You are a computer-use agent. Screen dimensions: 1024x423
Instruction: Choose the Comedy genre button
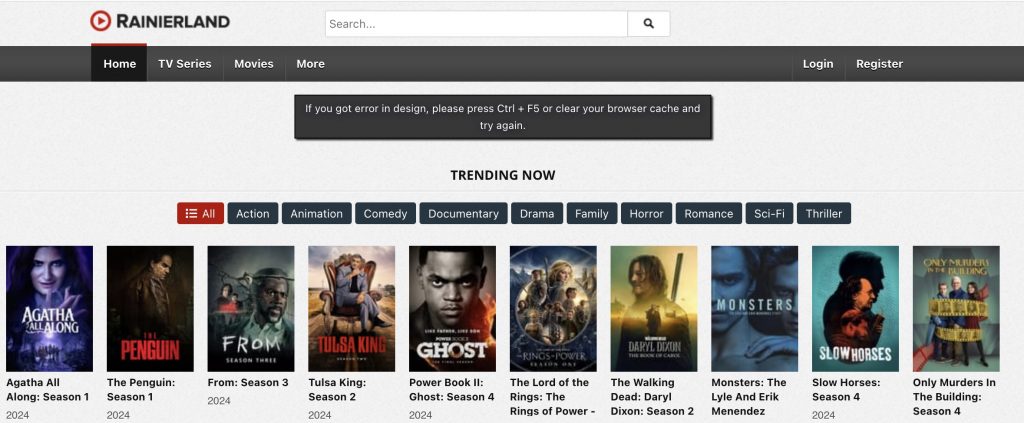point(385,214)
